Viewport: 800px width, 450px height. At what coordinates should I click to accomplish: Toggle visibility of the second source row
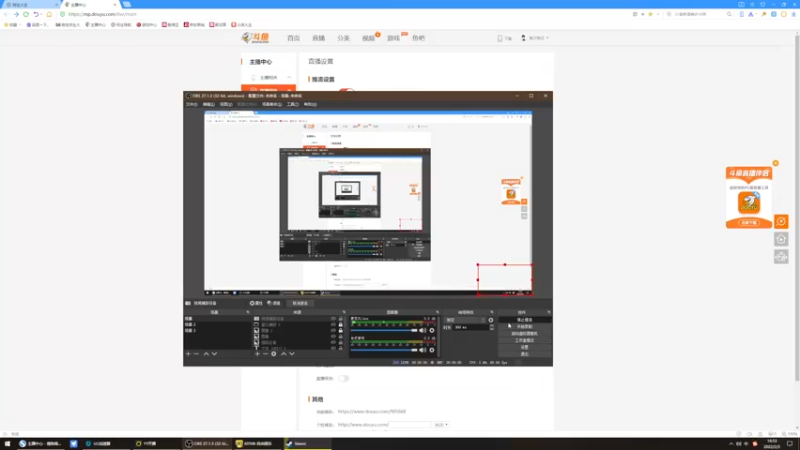(333, 324)
